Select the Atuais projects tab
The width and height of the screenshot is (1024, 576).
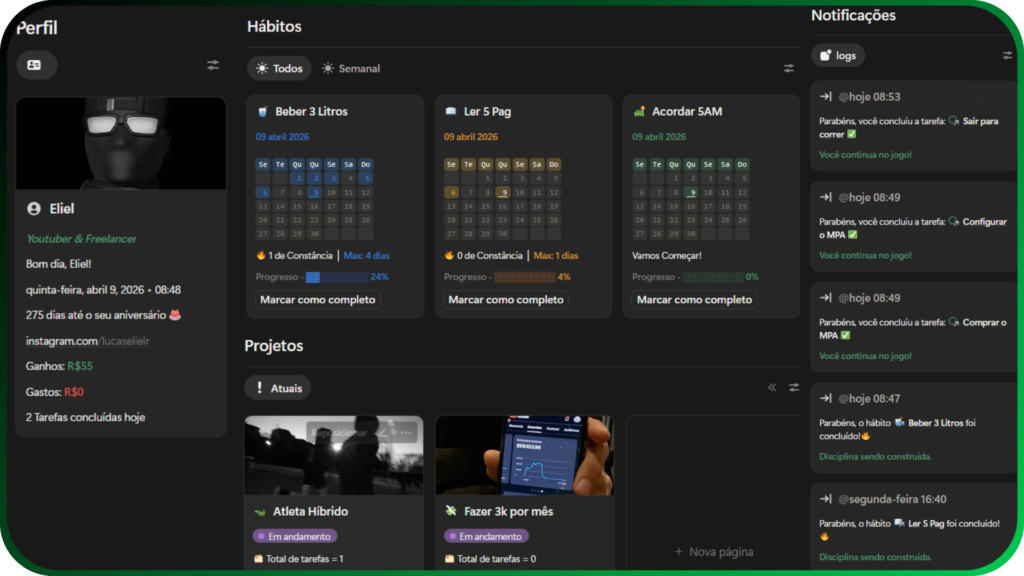[278, 388]
